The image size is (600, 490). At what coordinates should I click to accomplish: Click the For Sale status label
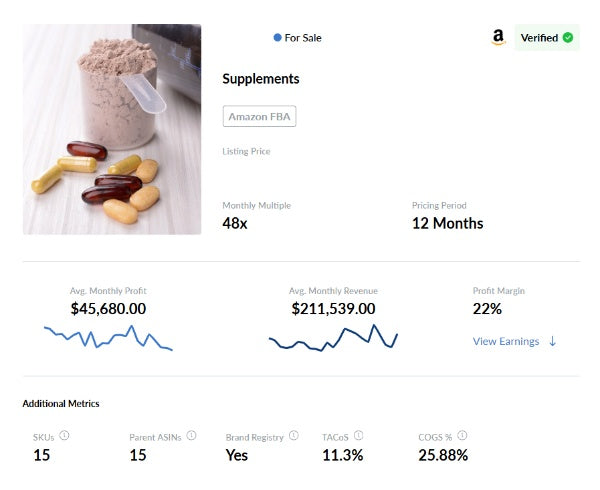(x=303, y=38)
